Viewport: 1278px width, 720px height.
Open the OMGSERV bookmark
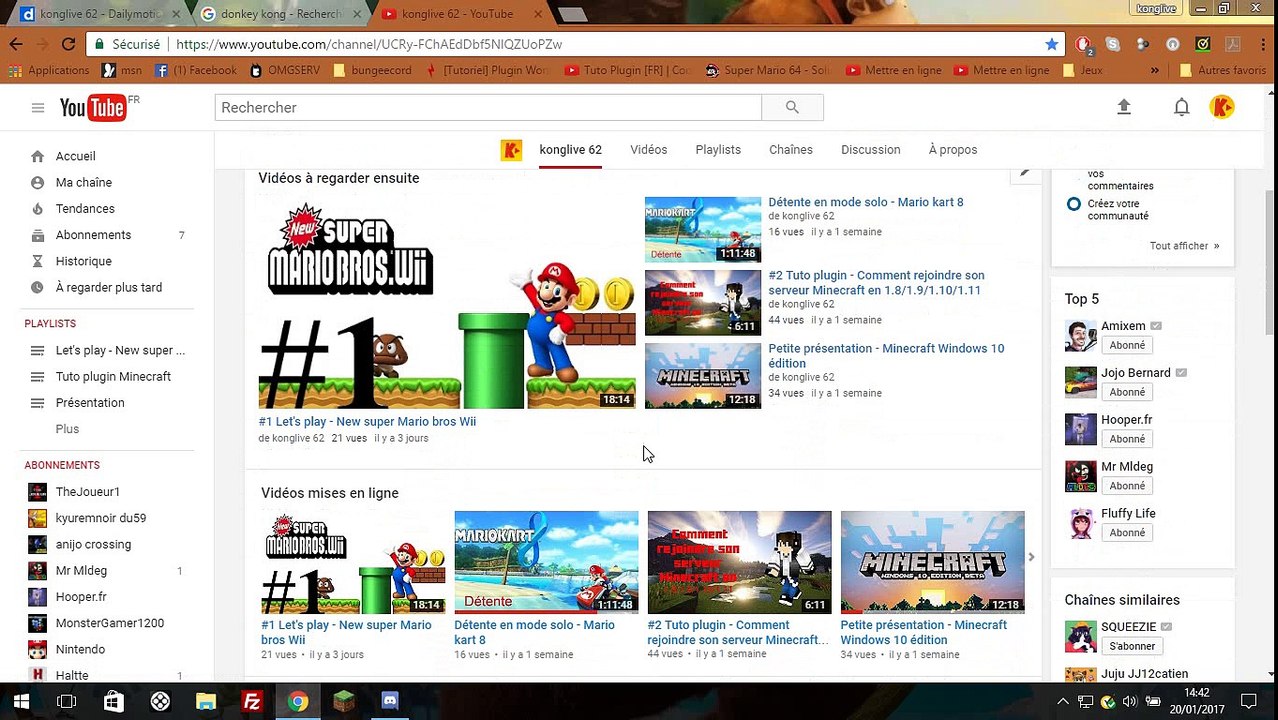(x=286, y=70)
